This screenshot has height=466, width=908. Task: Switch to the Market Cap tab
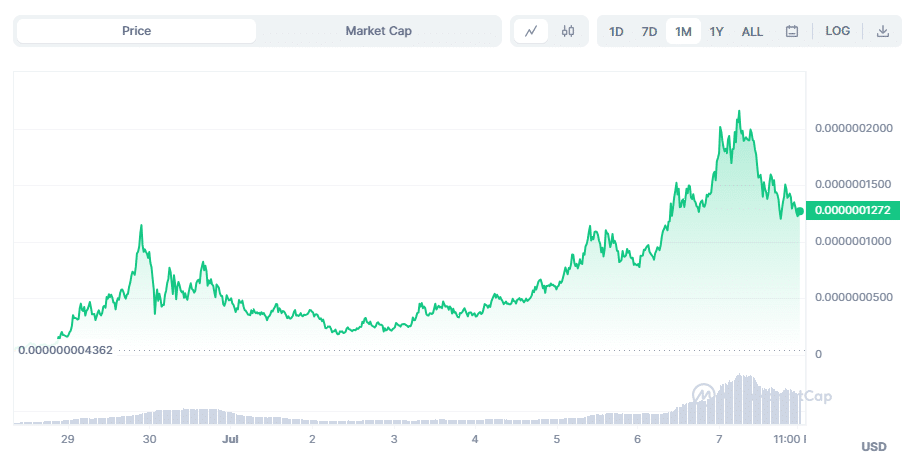(x=379, y=31)
